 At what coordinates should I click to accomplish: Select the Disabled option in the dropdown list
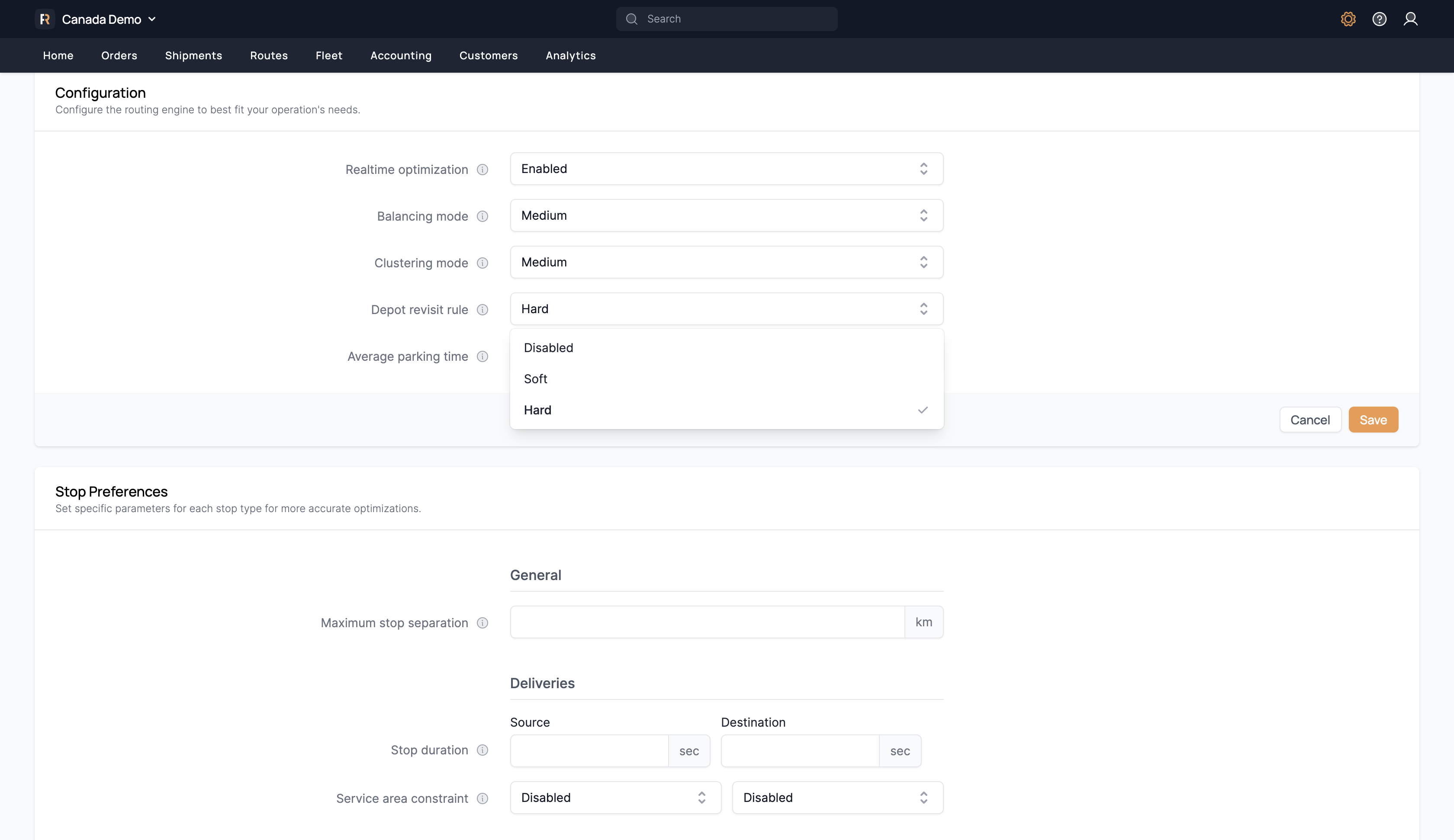click(548, 348)
